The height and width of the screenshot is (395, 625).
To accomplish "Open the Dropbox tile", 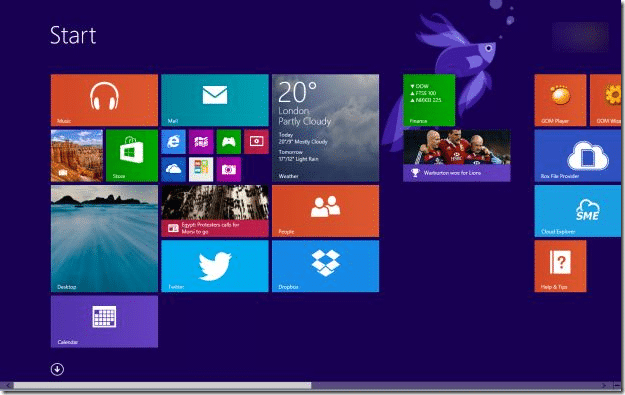I will click(x=326, y=266).
